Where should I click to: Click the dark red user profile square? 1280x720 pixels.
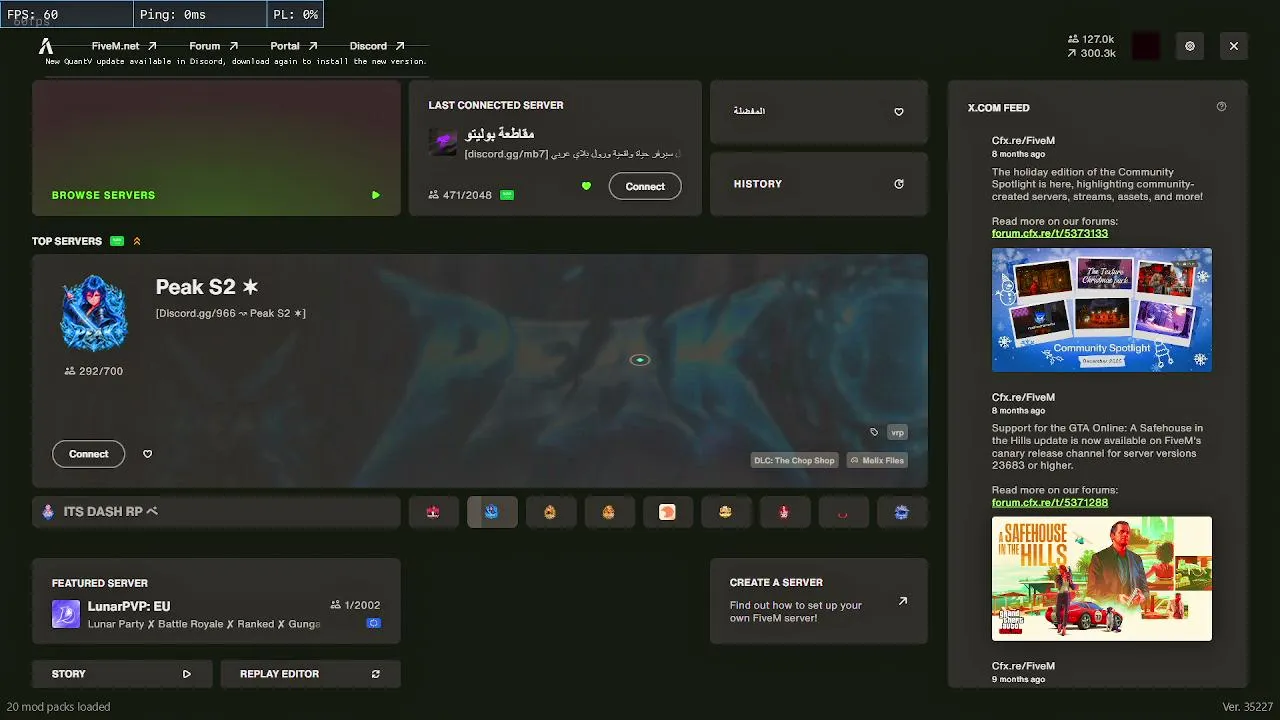click(x=1146, y=46)
